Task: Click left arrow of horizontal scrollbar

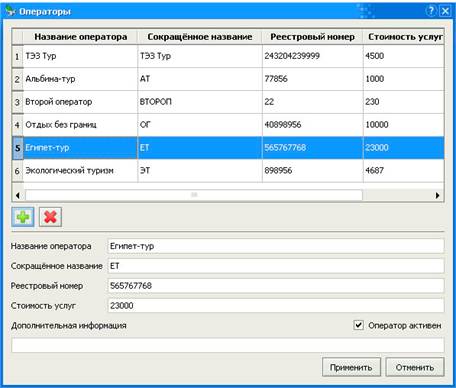Action: 18,195
